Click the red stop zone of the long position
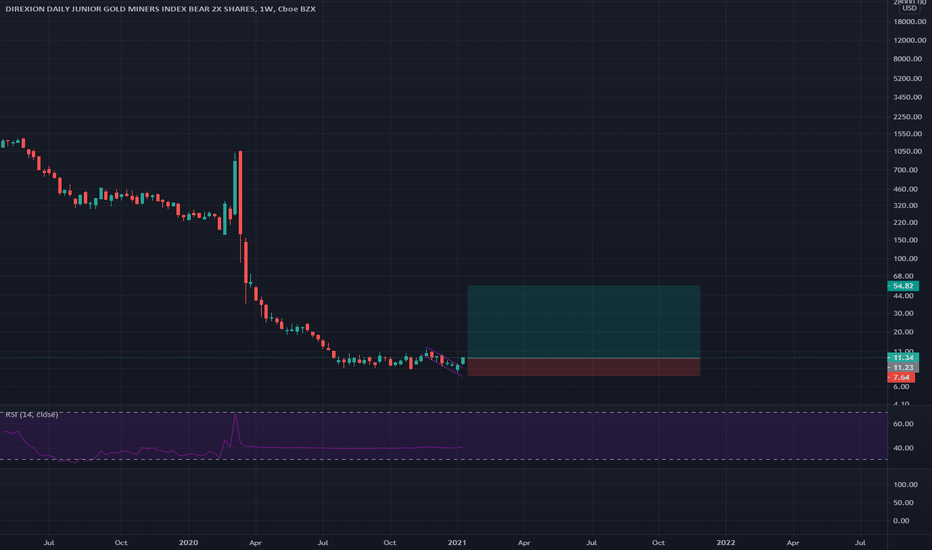The image size is (932, 550). [x=584, y=367]
